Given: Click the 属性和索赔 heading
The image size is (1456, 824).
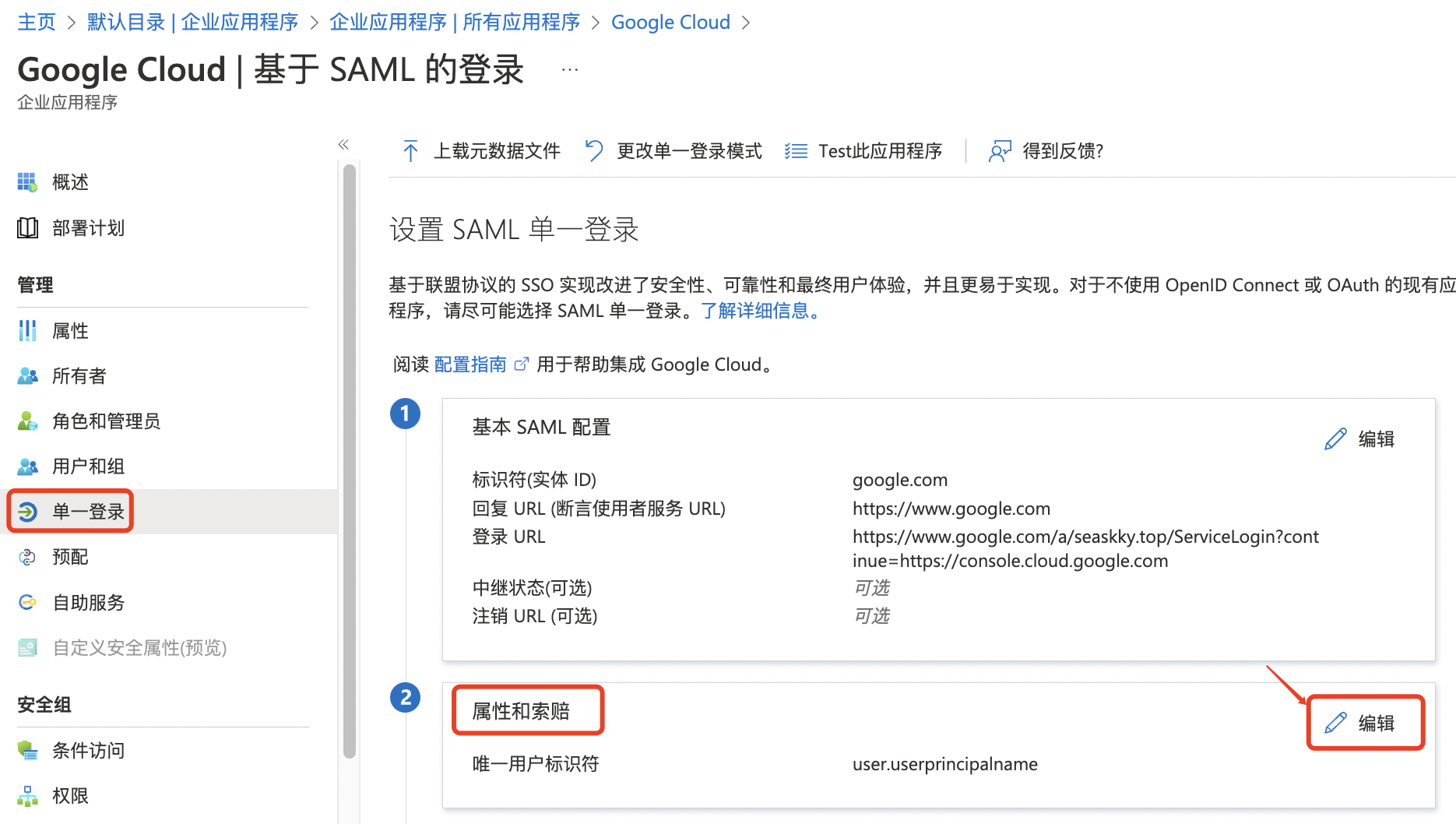Looking at the screenshot, I should click(521, 711).
